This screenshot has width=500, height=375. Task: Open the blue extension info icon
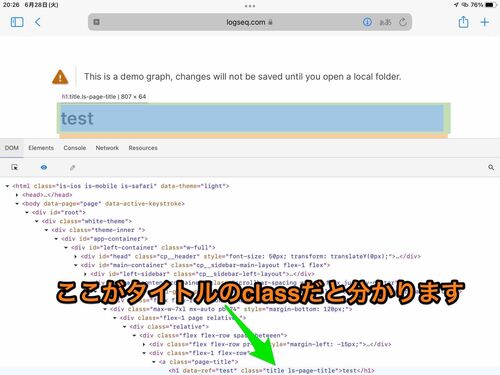click(x=367, y=22)
